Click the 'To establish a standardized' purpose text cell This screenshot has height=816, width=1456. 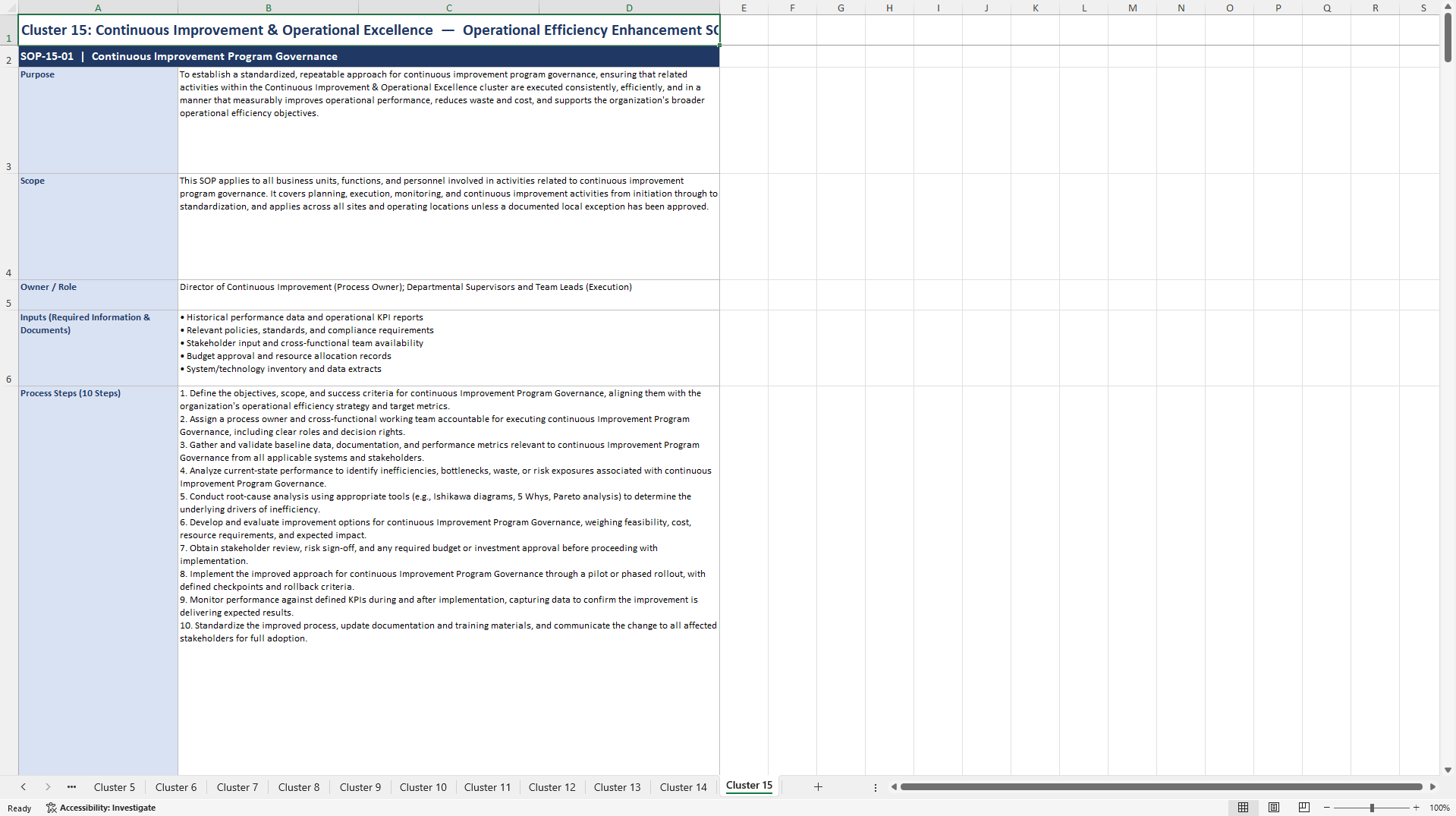(x=448, y=121)
